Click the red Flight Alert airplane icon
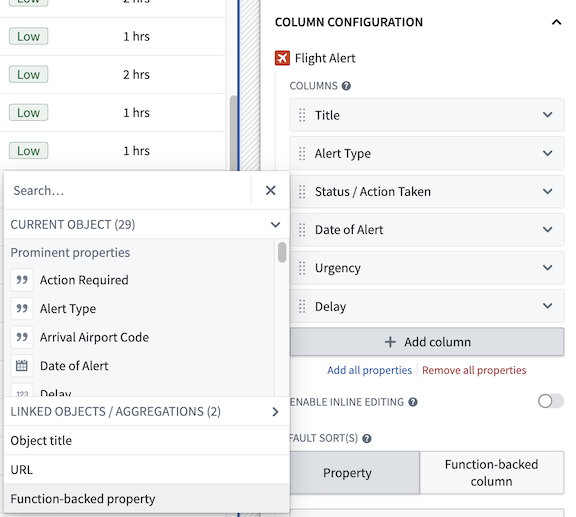 [x=282, y=58]
